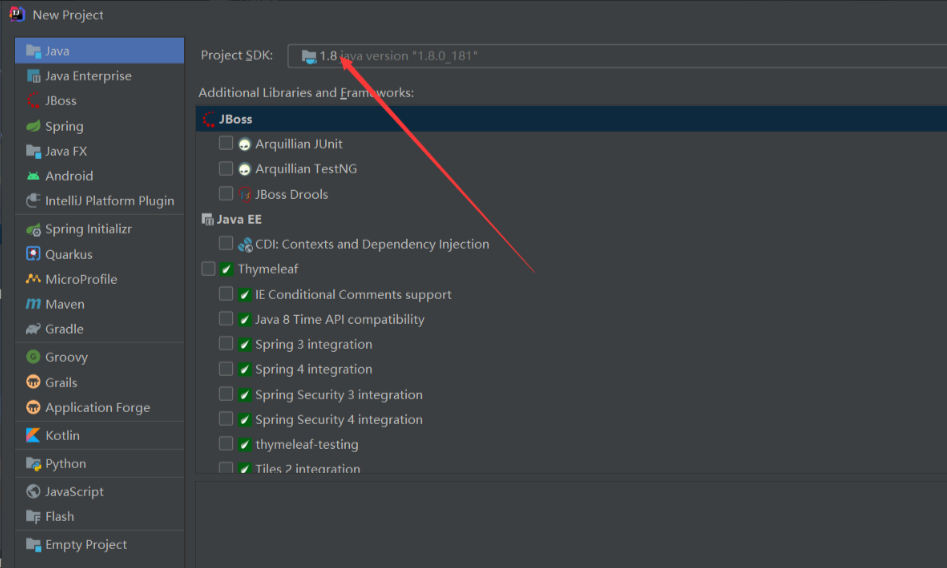Select the Java Enterprise label
This screenshot has height=568, width=947.
pos(88,76)
